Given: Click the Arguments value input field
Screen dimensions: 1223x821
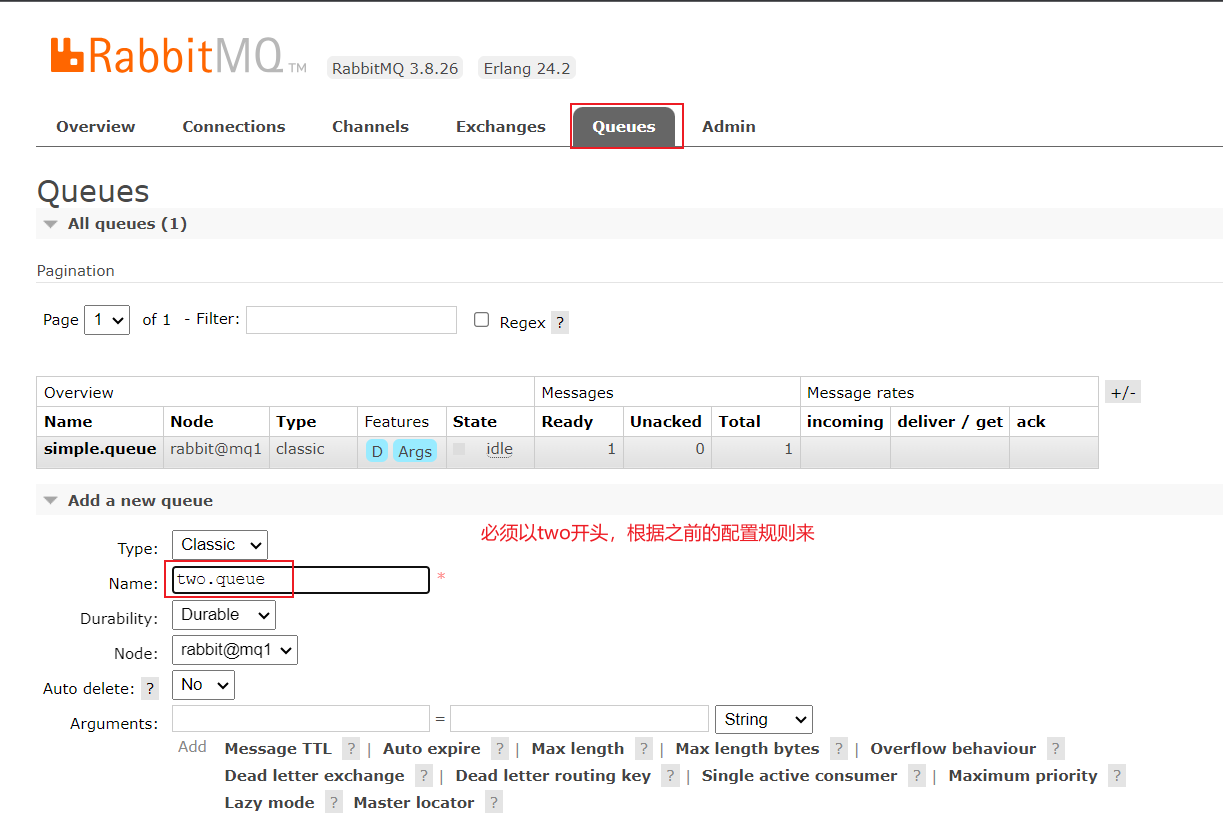Looking at the screenshot, I should pyautogui.click(x=579, y=719).
